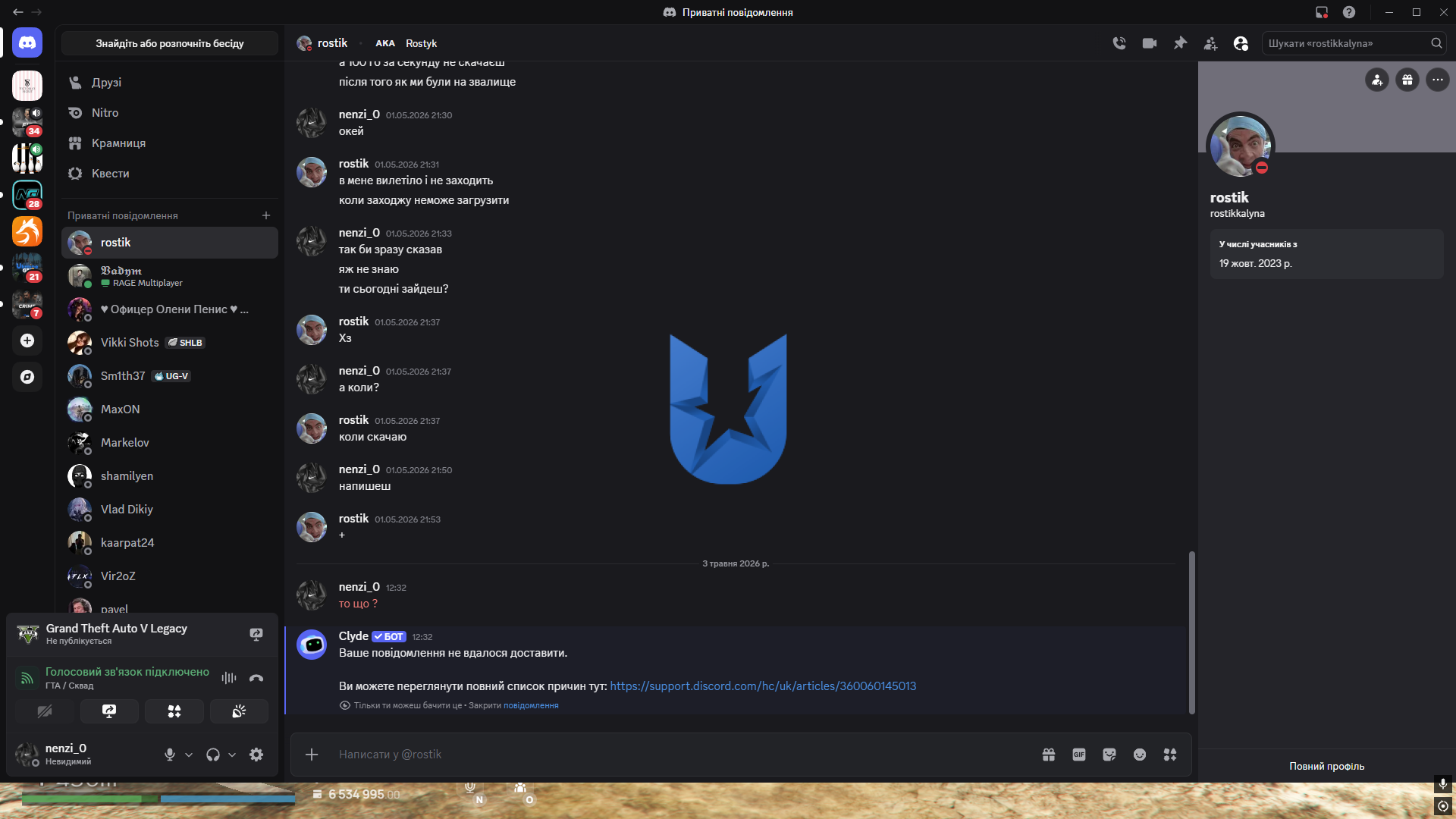Gift Nitro button in profile panel
The image size is (1456, 819).
(1407, 80)
